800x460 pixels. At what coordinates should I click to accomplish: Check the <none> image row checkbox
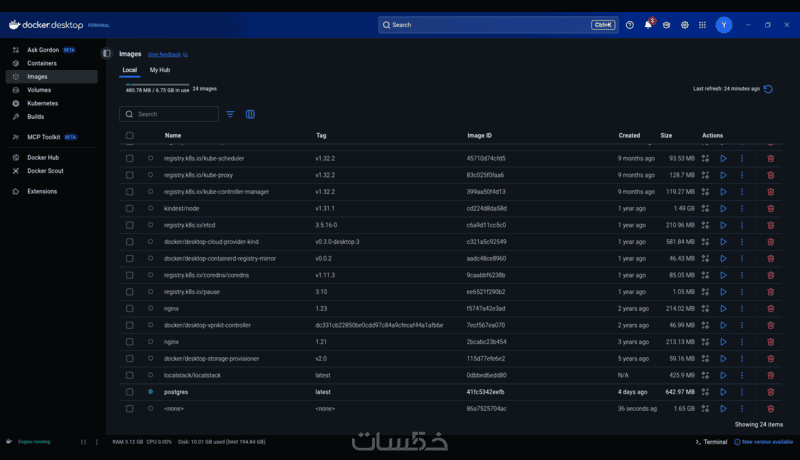(130, 408)
